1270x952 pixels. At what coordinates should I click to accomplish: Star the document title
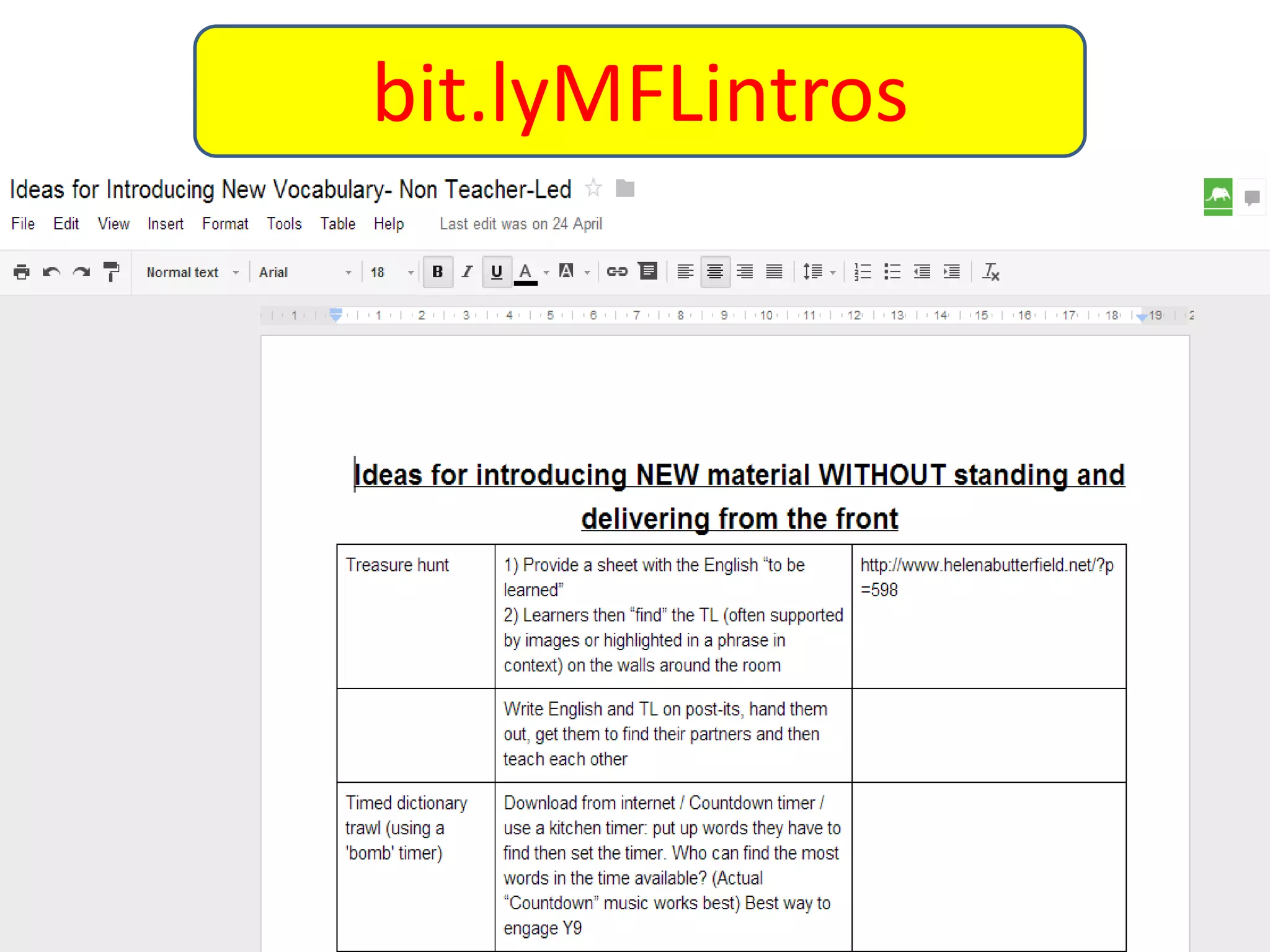(593, 188)
